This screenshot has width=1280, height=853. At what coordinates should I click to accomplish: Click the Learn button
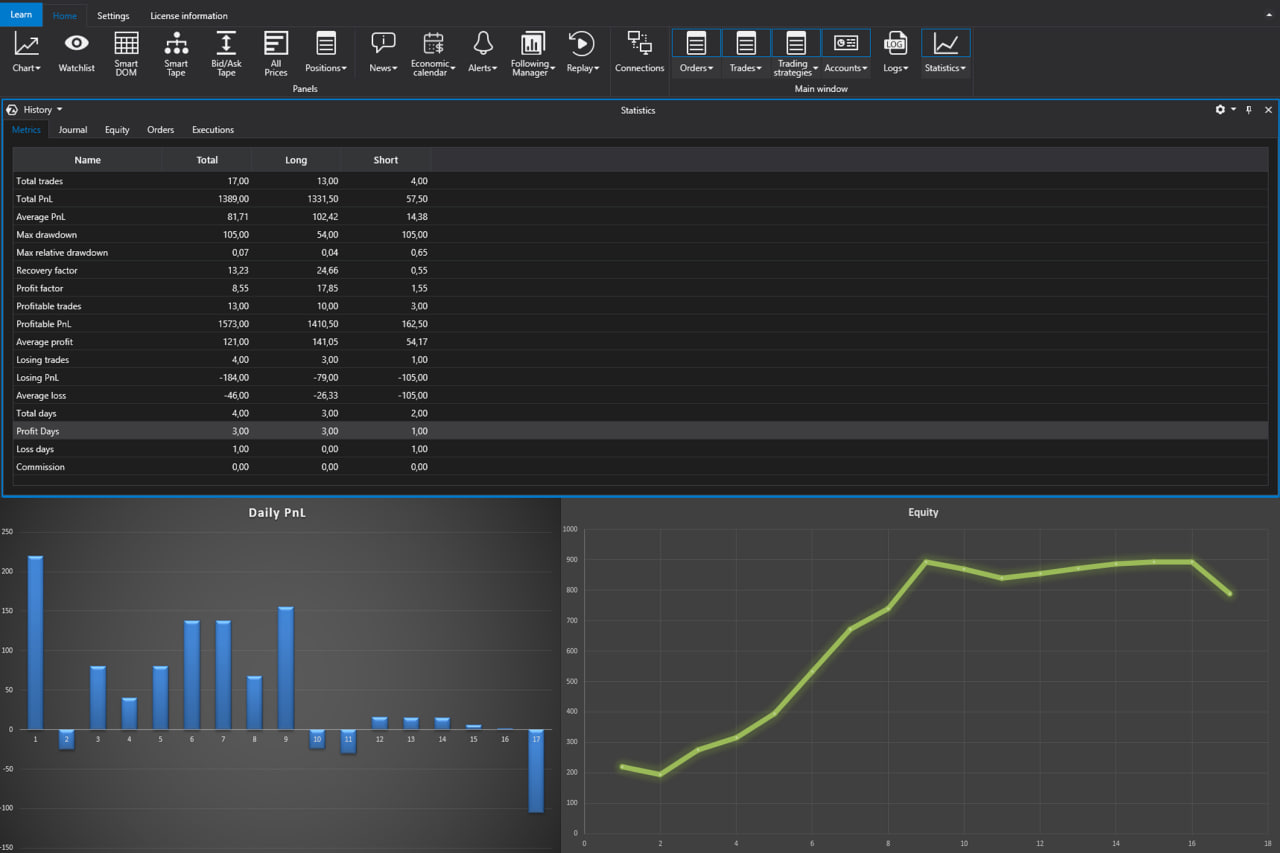21,15
